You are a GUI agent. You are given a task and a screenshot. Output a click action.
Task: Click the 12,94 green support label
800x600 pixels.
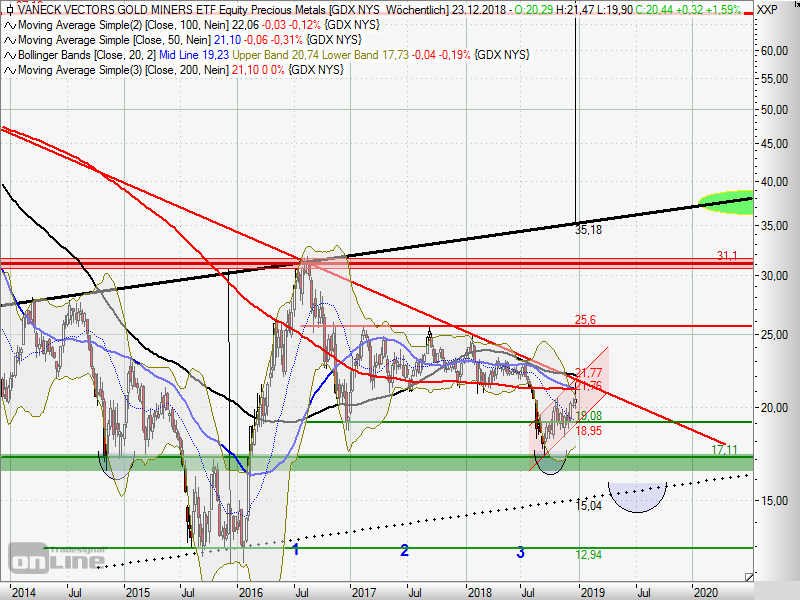588,555
